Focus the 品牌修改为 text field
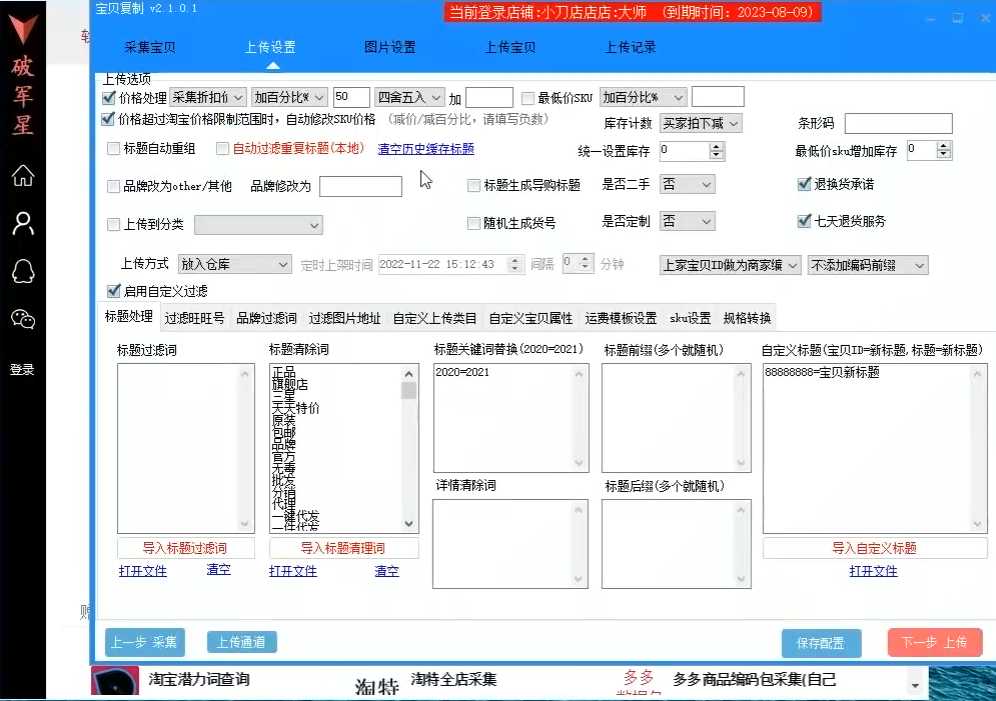Image resolution: width=996 pixels, height=701 pixels. [361, 186]
